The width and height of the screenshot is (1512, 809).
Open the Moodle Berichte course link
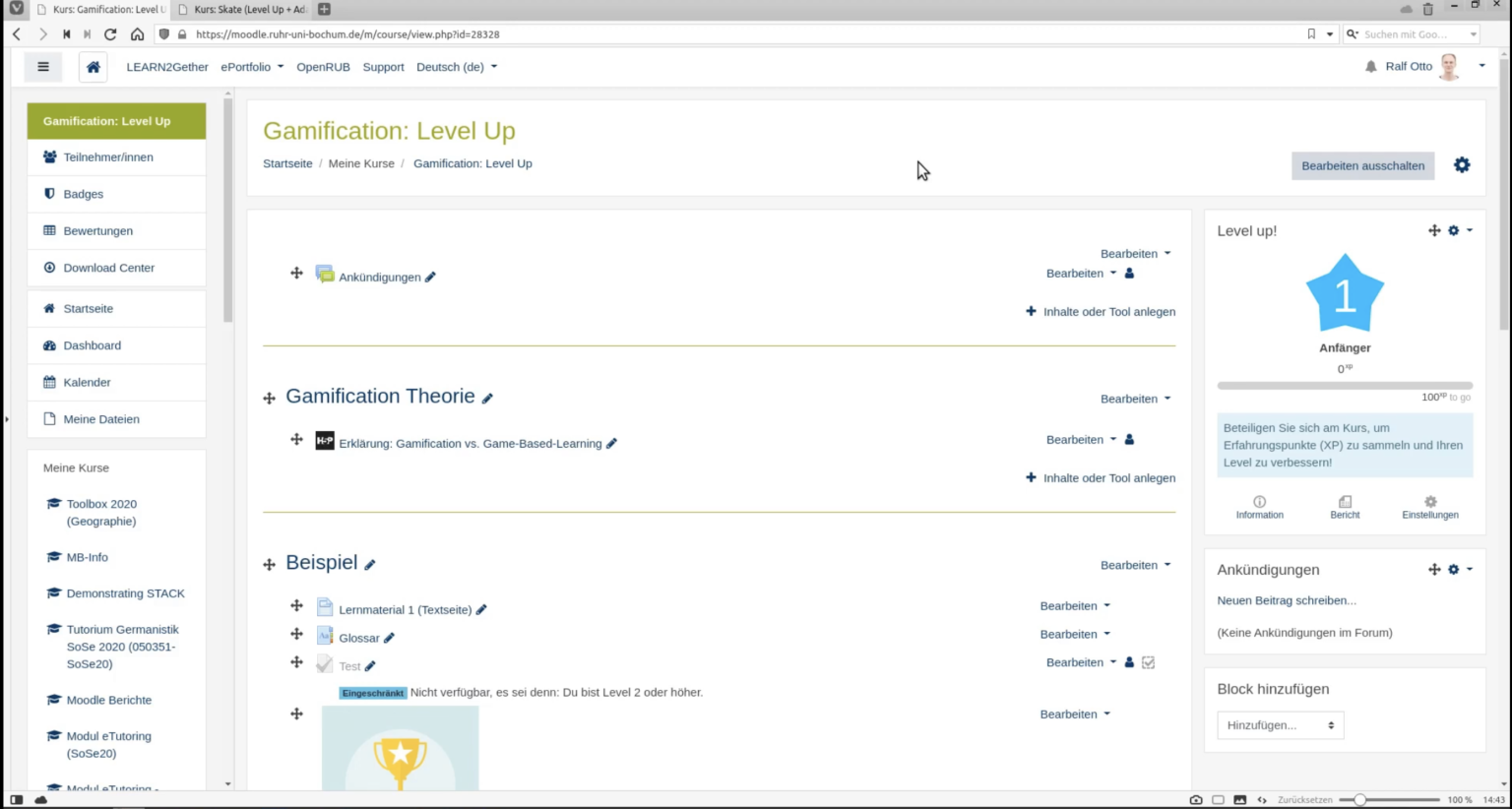tap(109, 700)
